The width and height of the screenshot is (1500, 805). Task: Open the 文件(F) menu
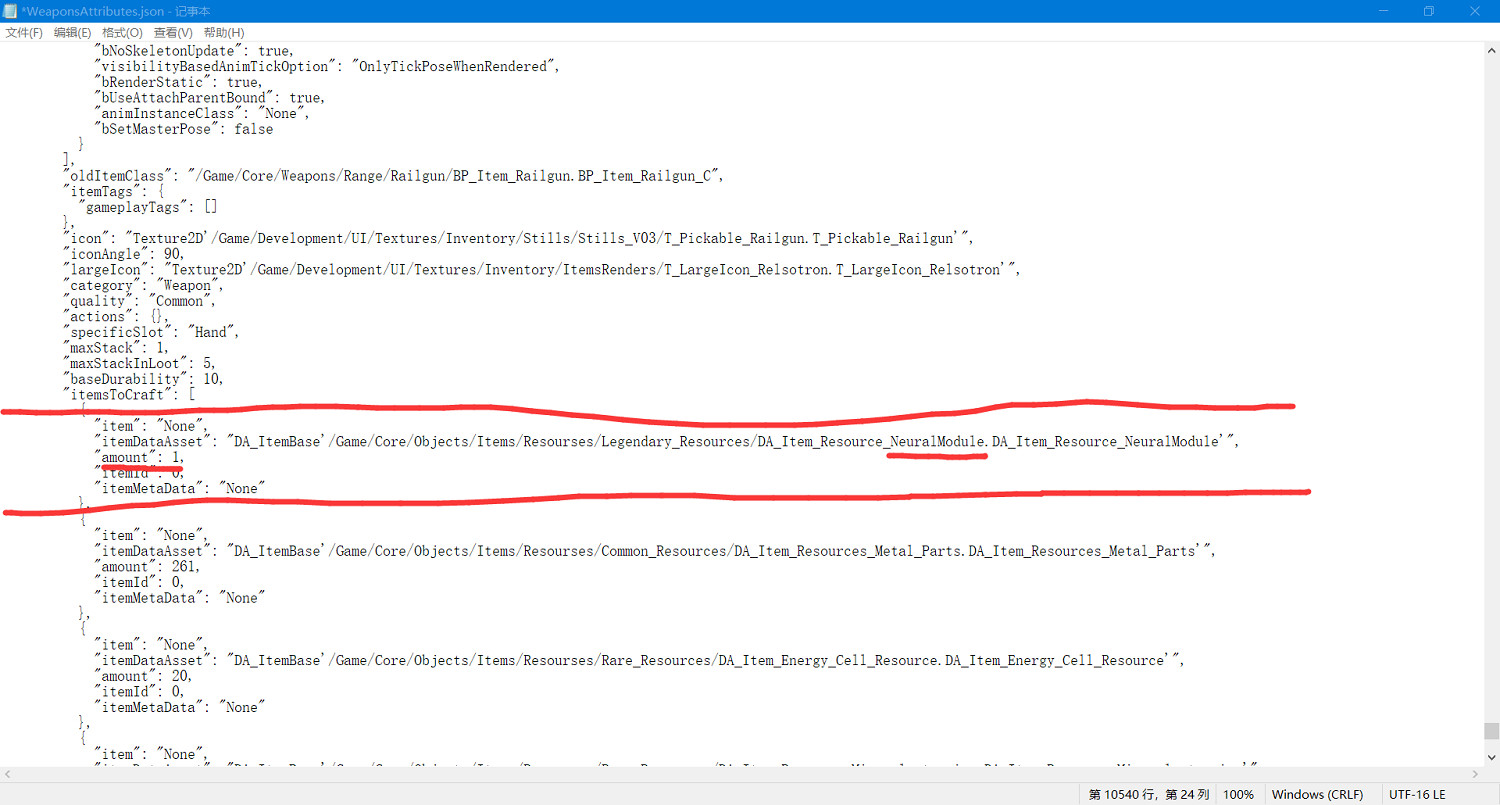[x=25, y=33]
